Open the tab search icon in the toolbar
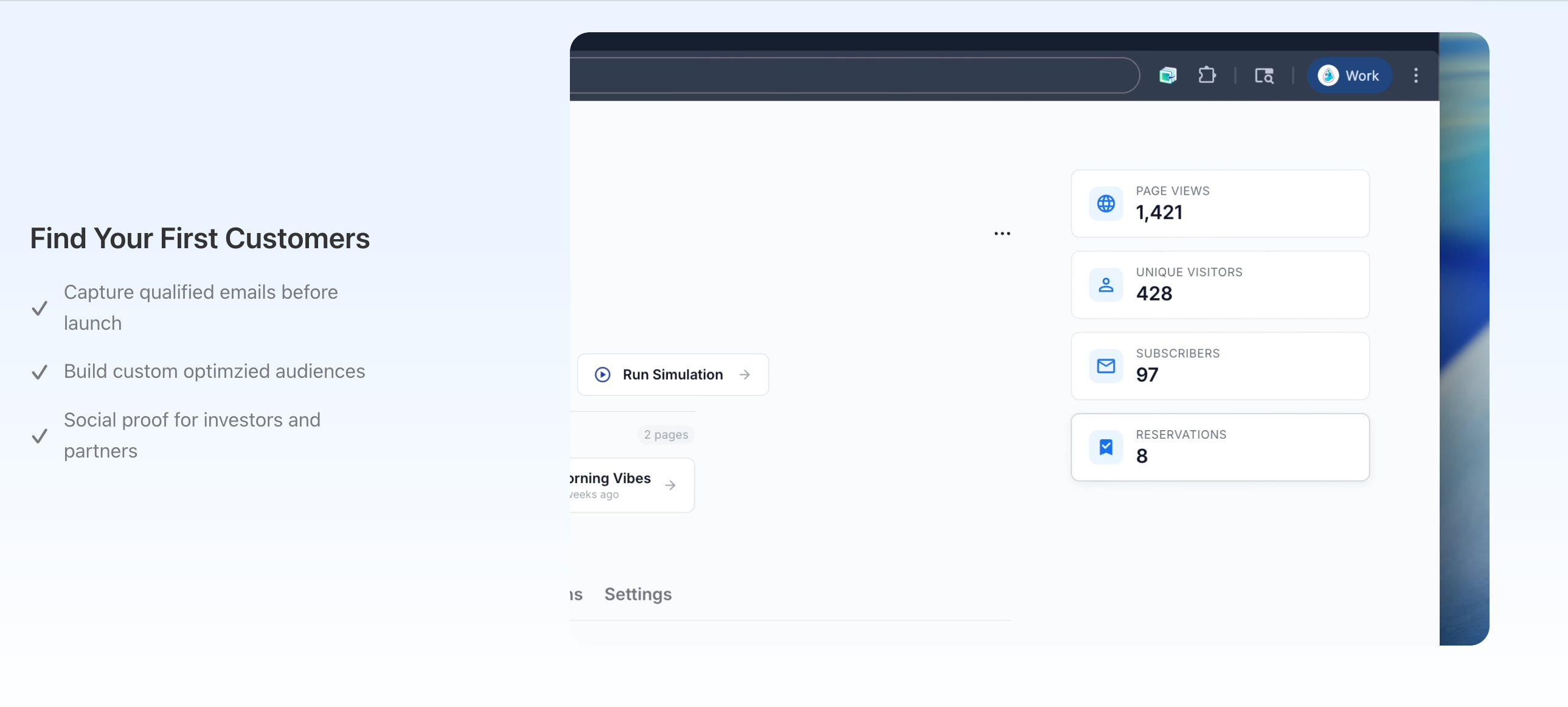The image size is (1568, 707). pyautogui.click(x=1264, y=75)
